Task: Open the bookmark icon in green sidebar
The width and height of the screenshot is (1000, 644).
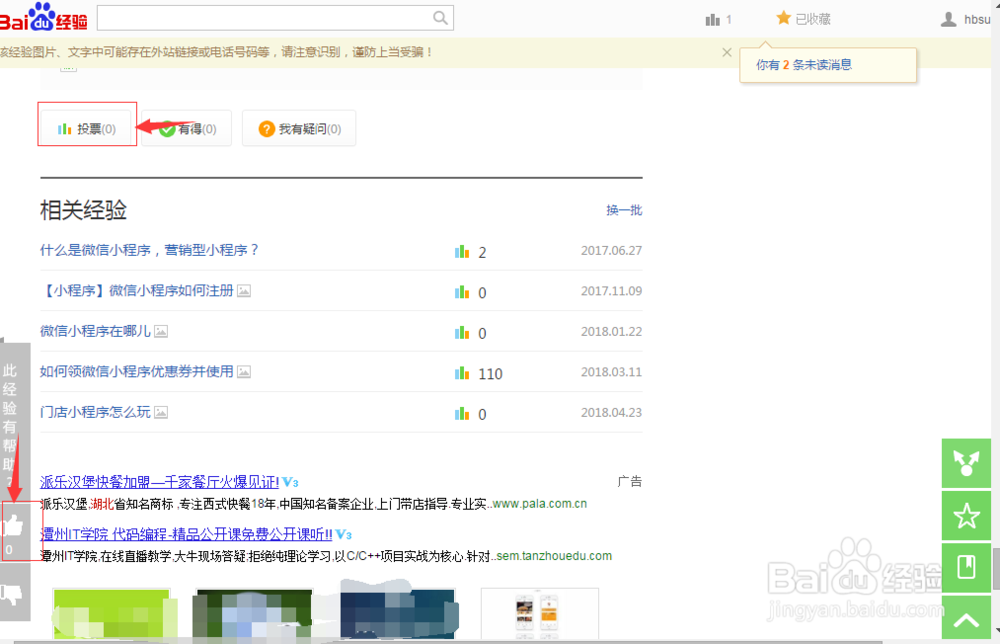Action: 965,567
